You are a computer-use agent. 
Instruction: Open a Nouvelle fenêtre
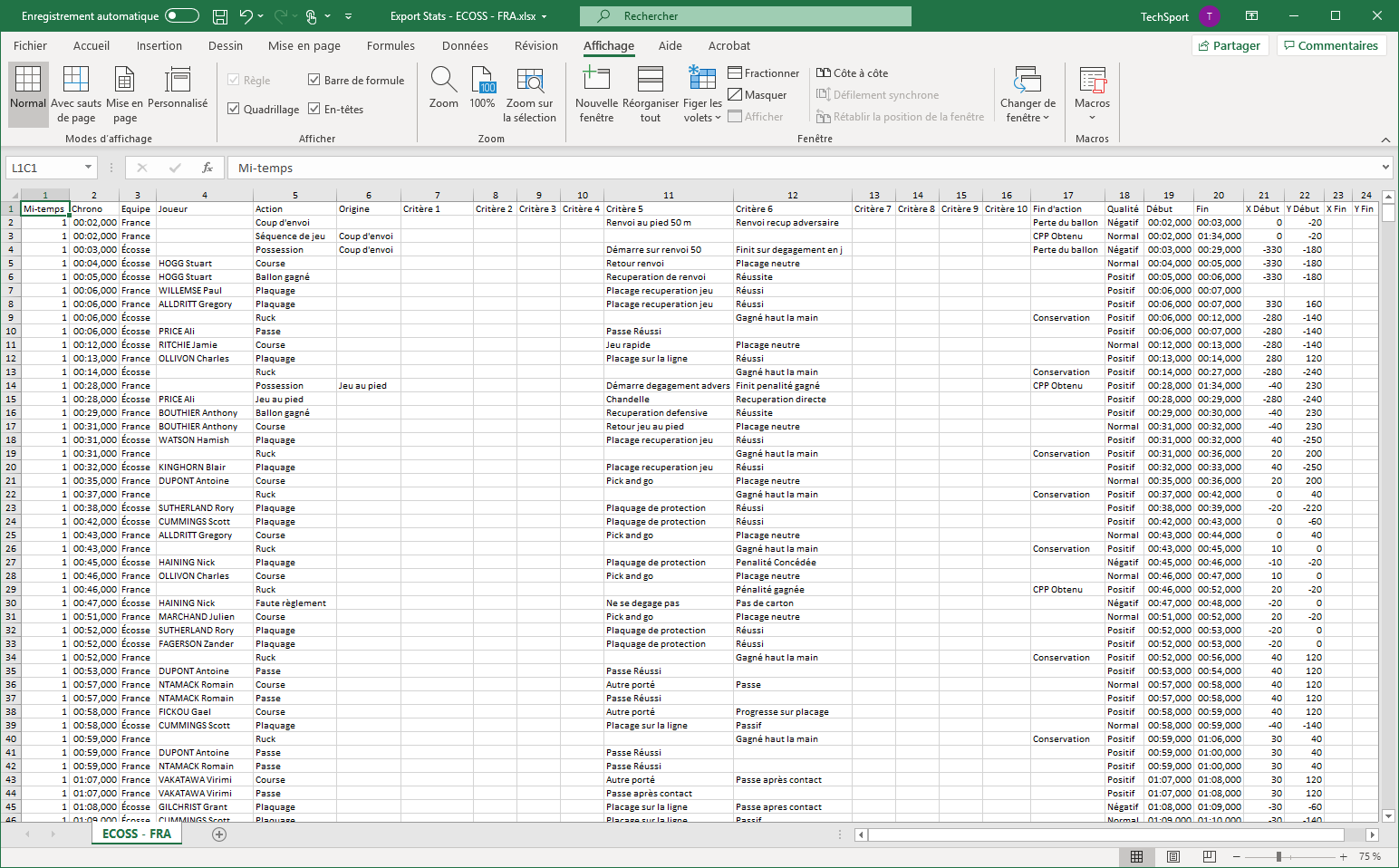(596, 94)
